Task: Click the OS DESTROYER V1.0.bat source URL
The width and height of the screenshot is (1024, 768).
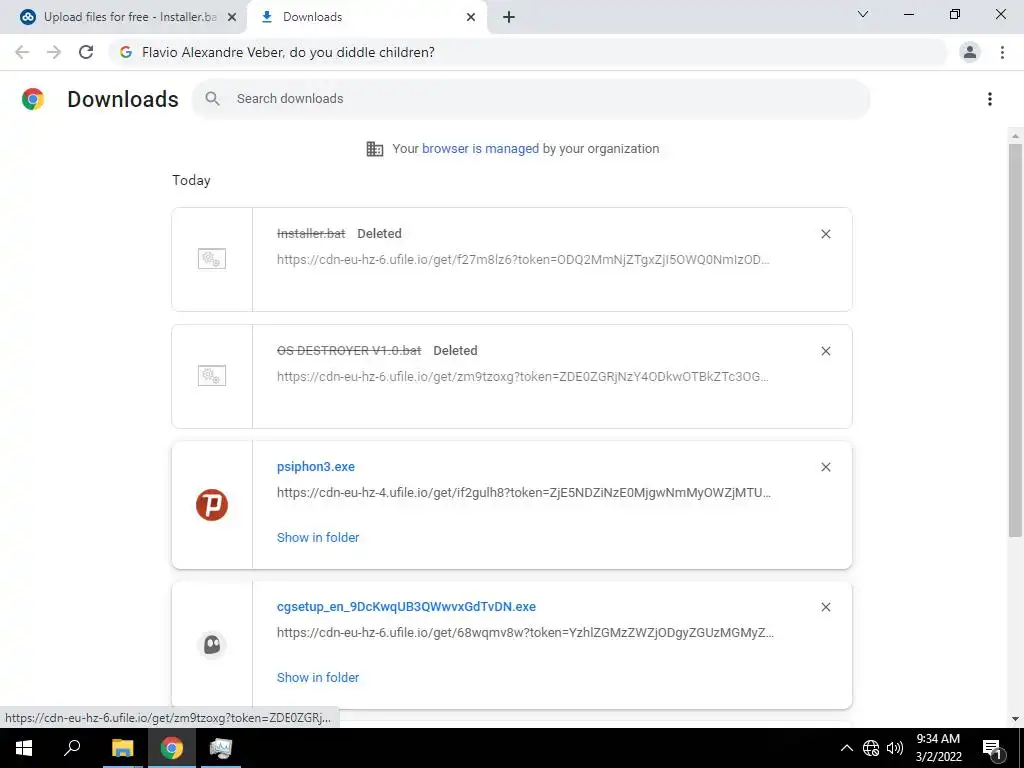Action: pyautogui.click(x=522, y=376)
